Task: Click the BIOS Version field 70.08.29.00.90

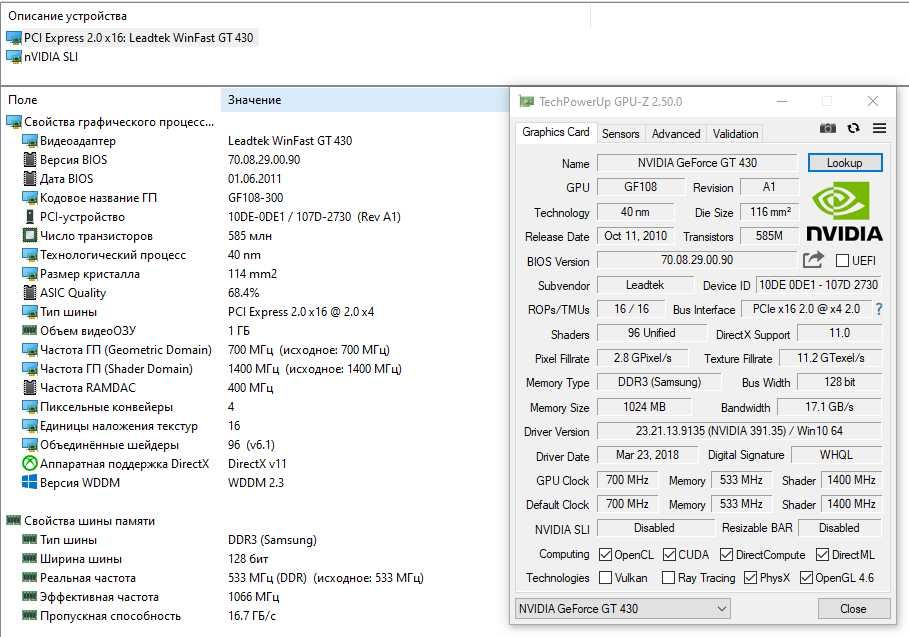Action: click(x=697, y=260)
